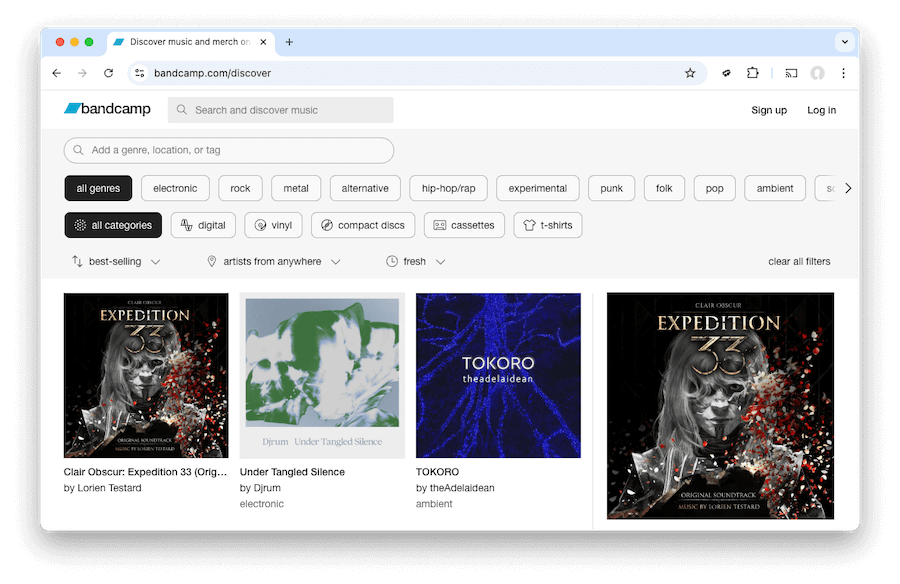Bookmark this page with the star icon
The image size is (900, 584).
(690, 73)
